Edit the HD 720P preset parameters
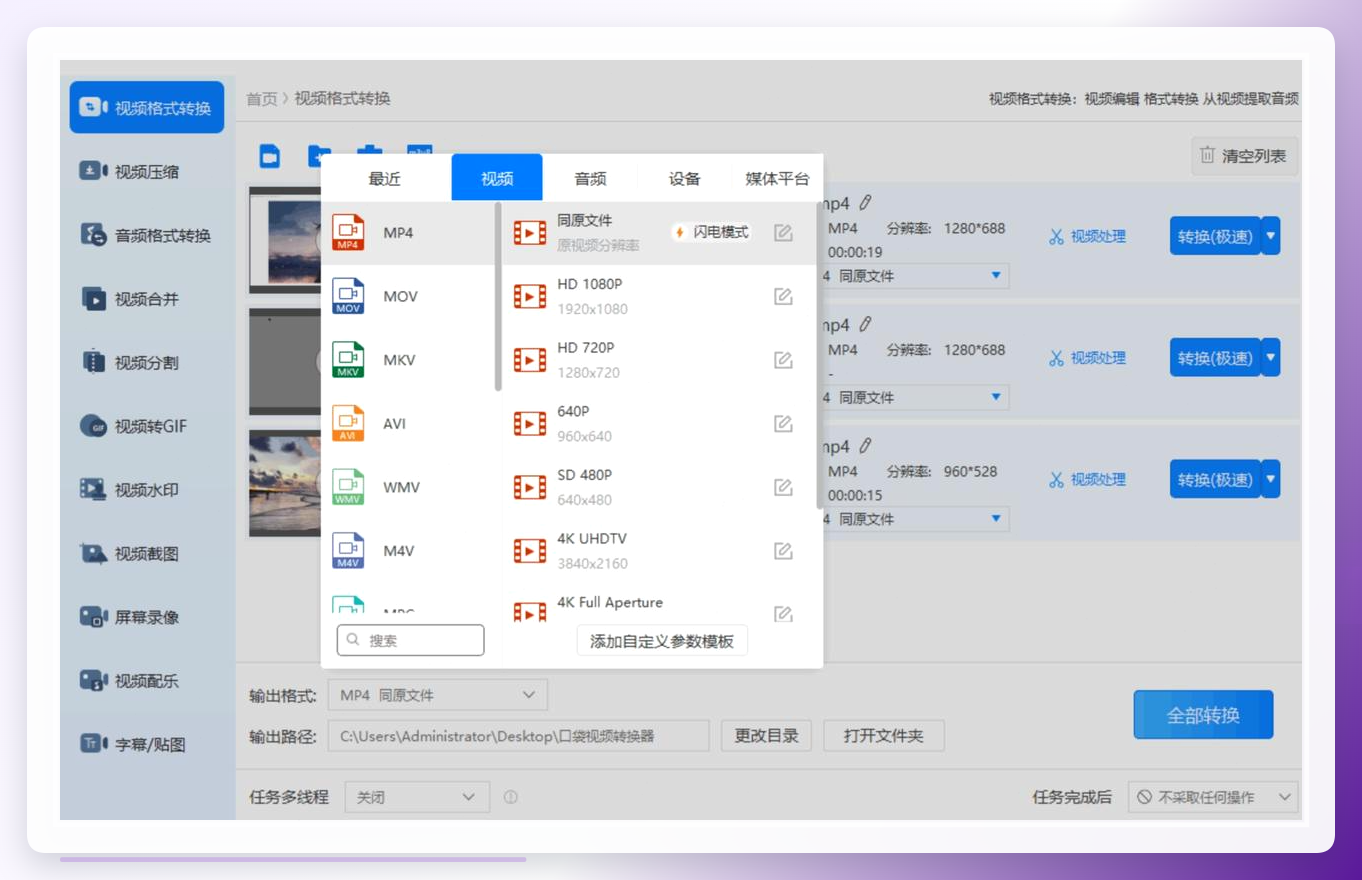The image size is (1362, 880). click(x=783, y=360)
